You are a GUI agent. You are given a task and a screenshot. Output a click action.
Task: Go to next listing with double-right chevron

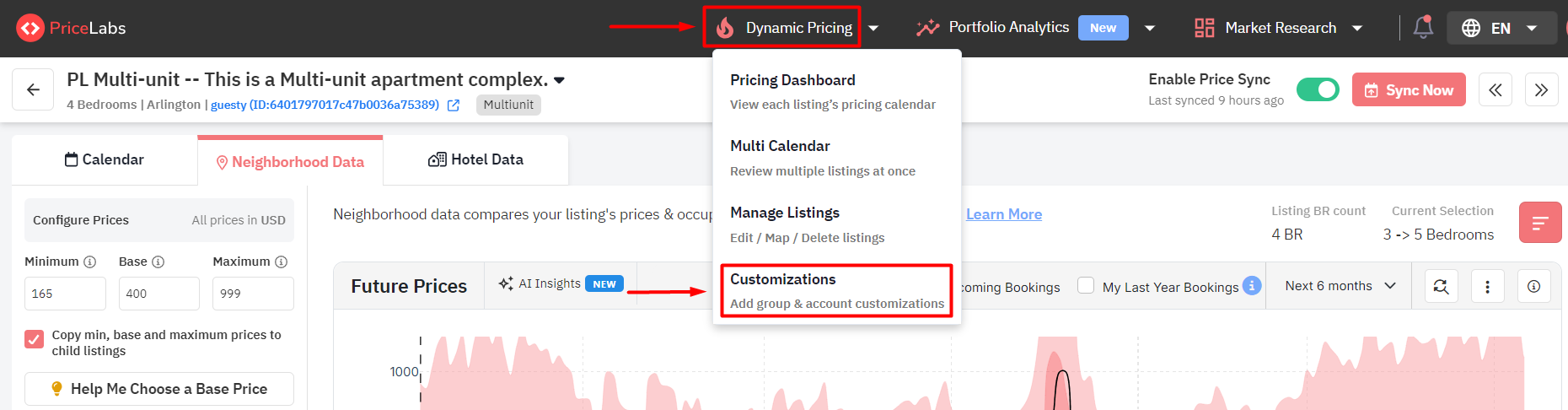point(1541,89)
